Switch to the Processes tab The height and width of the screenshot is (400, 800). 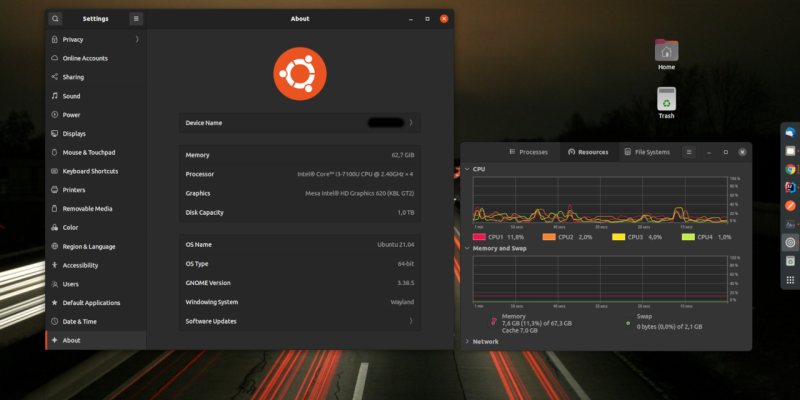tap(528, 152)
